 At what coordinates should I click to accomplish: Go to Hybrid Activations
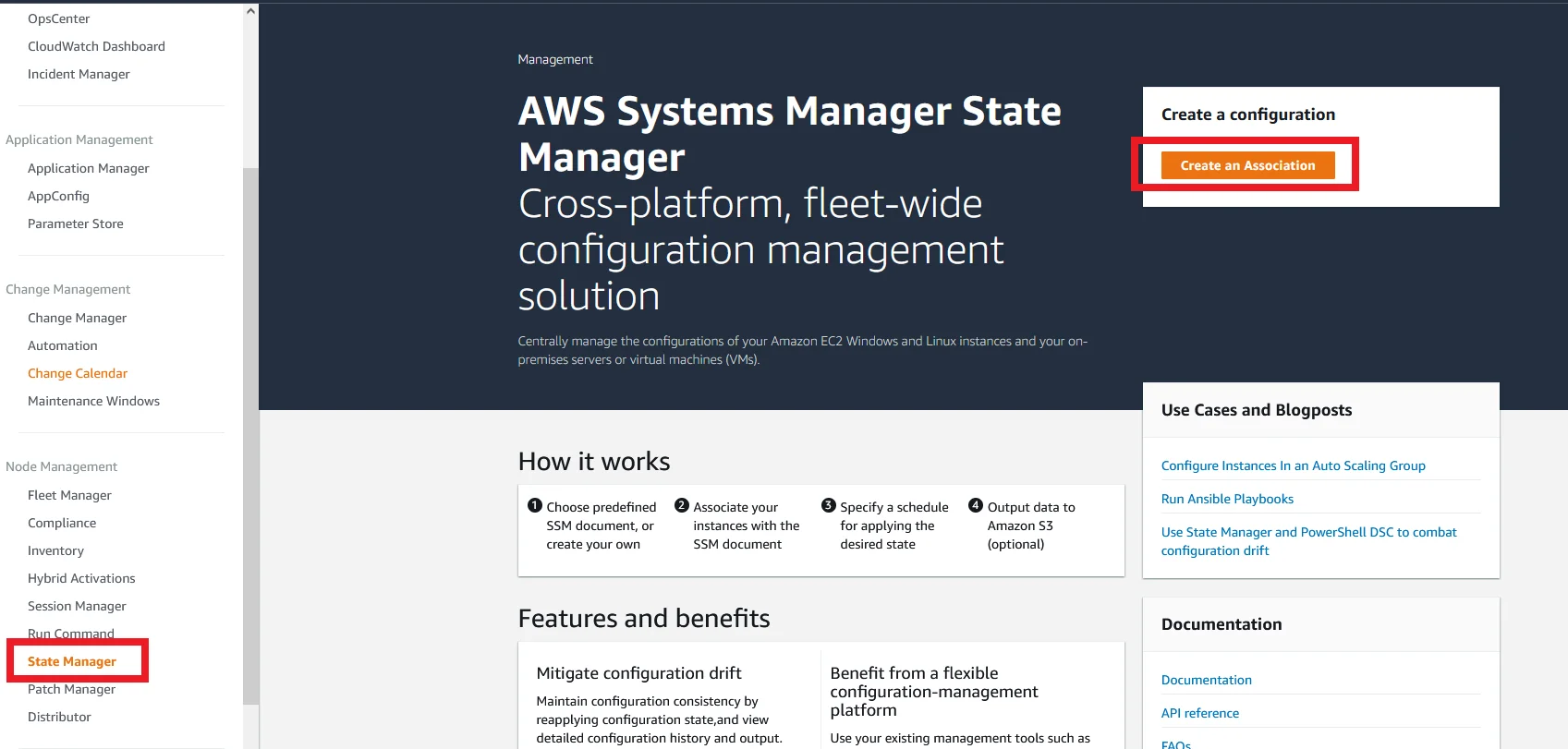click(81, 578)
